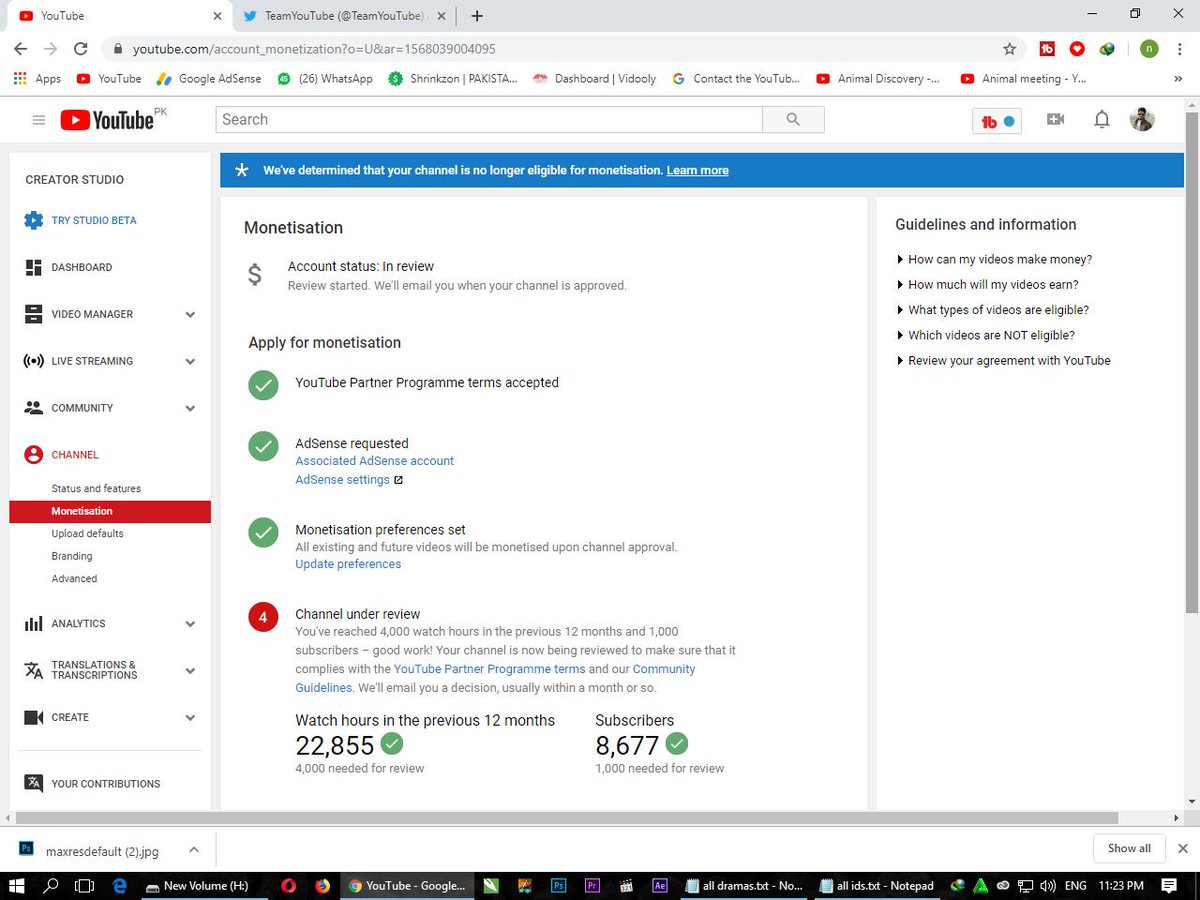Bookmark this page with the star icon
Image resolution: width=1200 pixels, height=900 pixels.
click(x=1009, y=49)
